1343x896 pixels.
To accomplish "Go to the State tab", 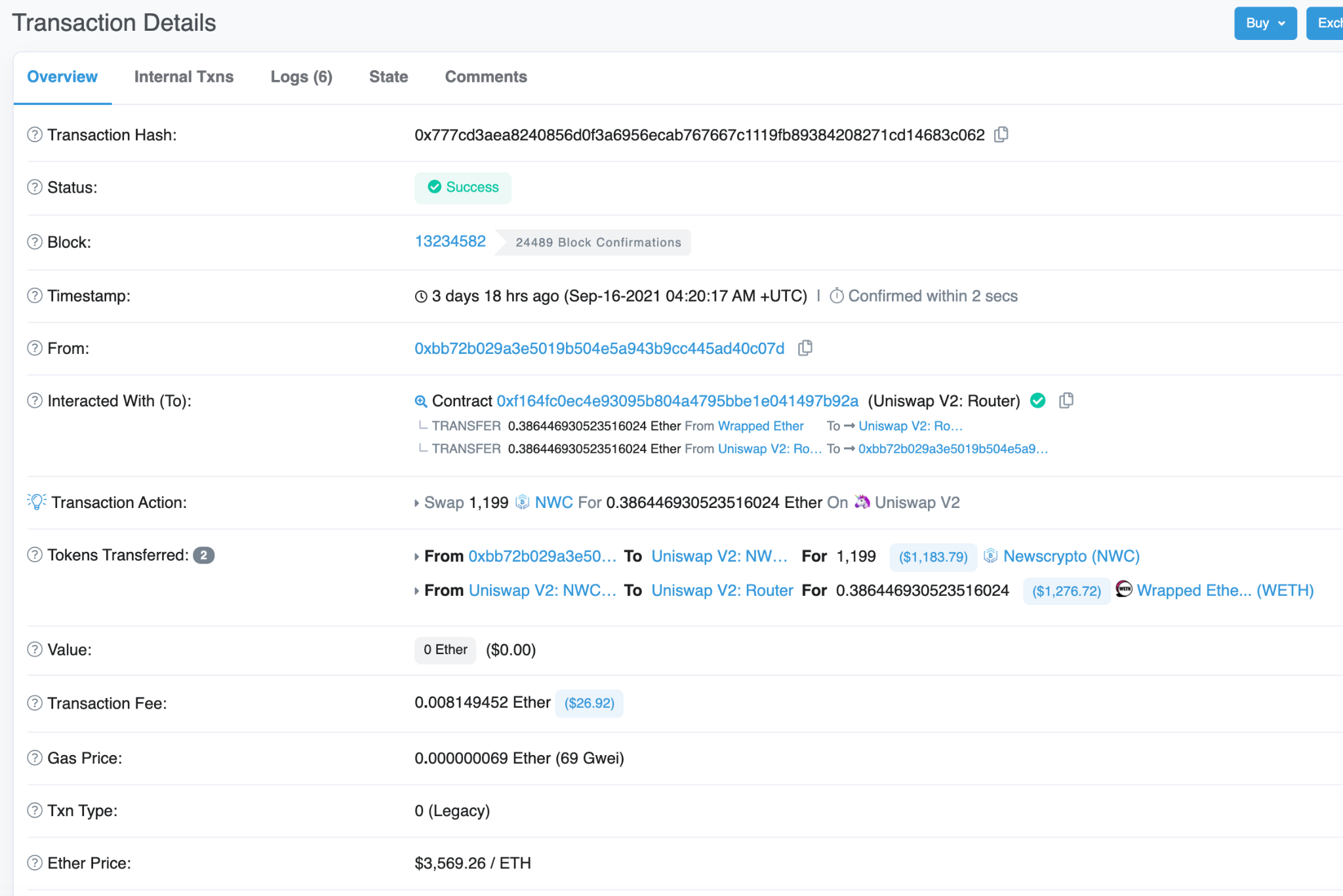I will point(388,77).
